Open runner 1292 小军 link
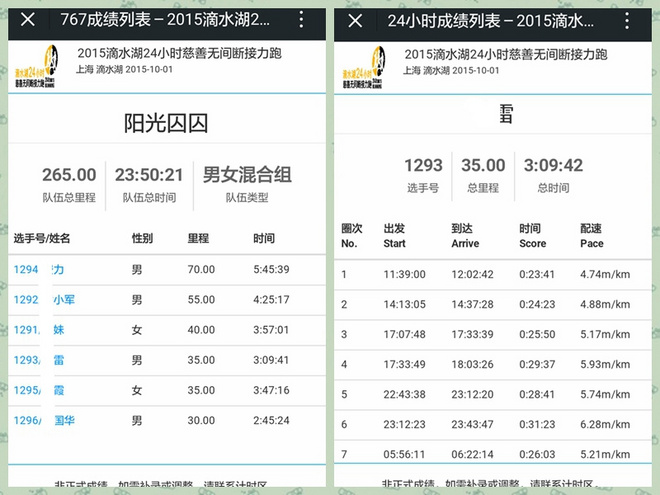The width and height of the screenshot is (660, 495). click(x=44, y=300)
